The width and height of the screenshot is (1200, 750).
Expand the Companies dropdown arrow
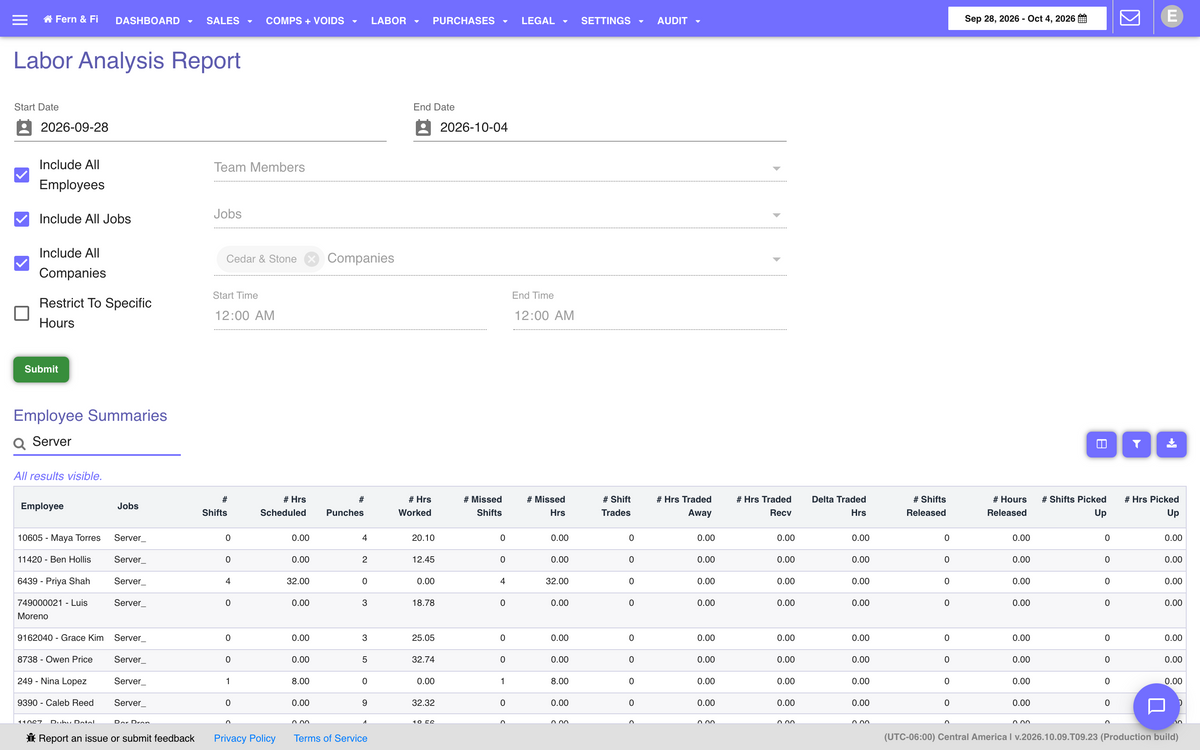point(777,260)
